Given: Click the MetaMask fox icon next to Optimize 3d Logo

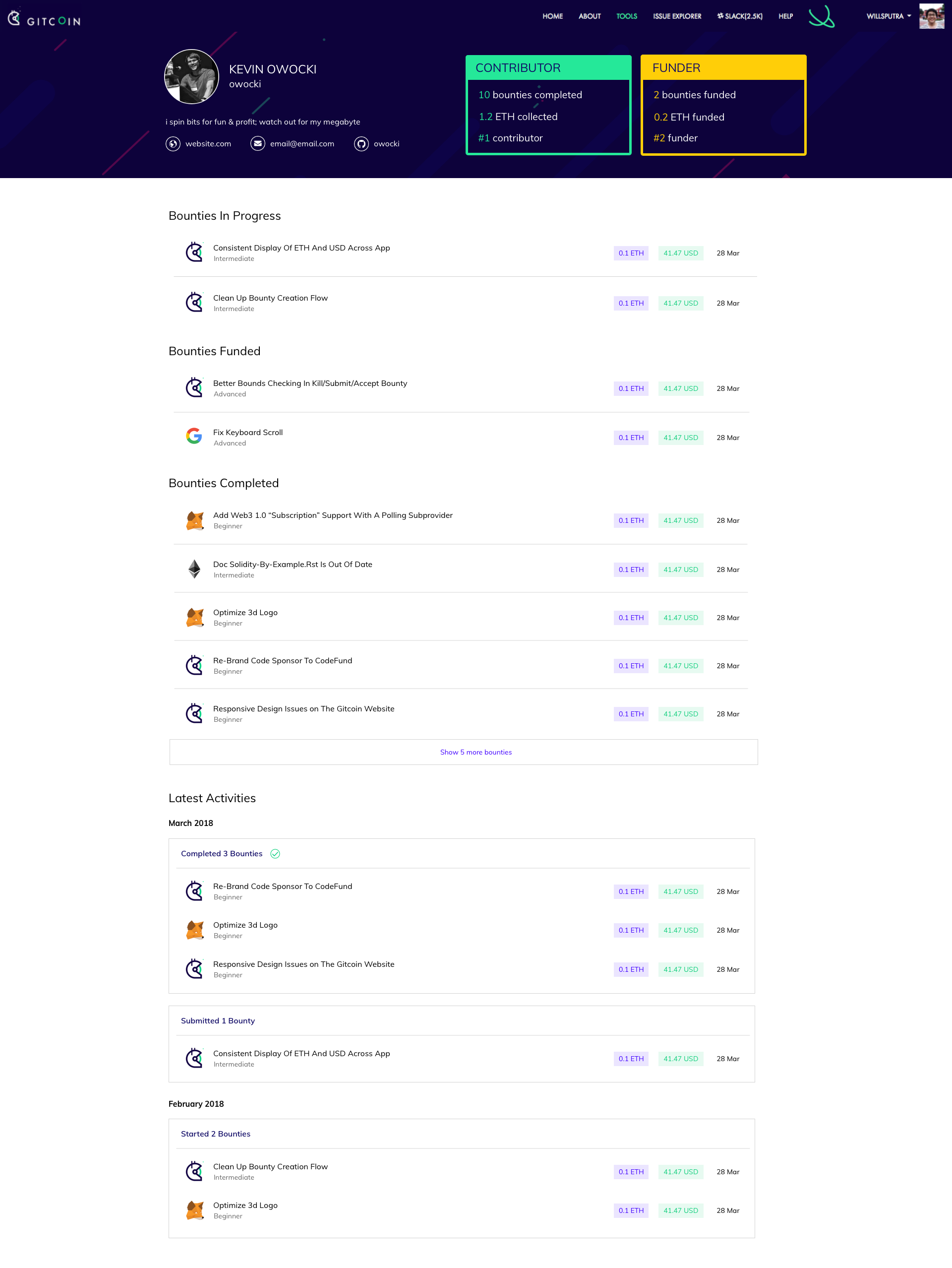Looking at the screenshot, I should coord(194,617).
